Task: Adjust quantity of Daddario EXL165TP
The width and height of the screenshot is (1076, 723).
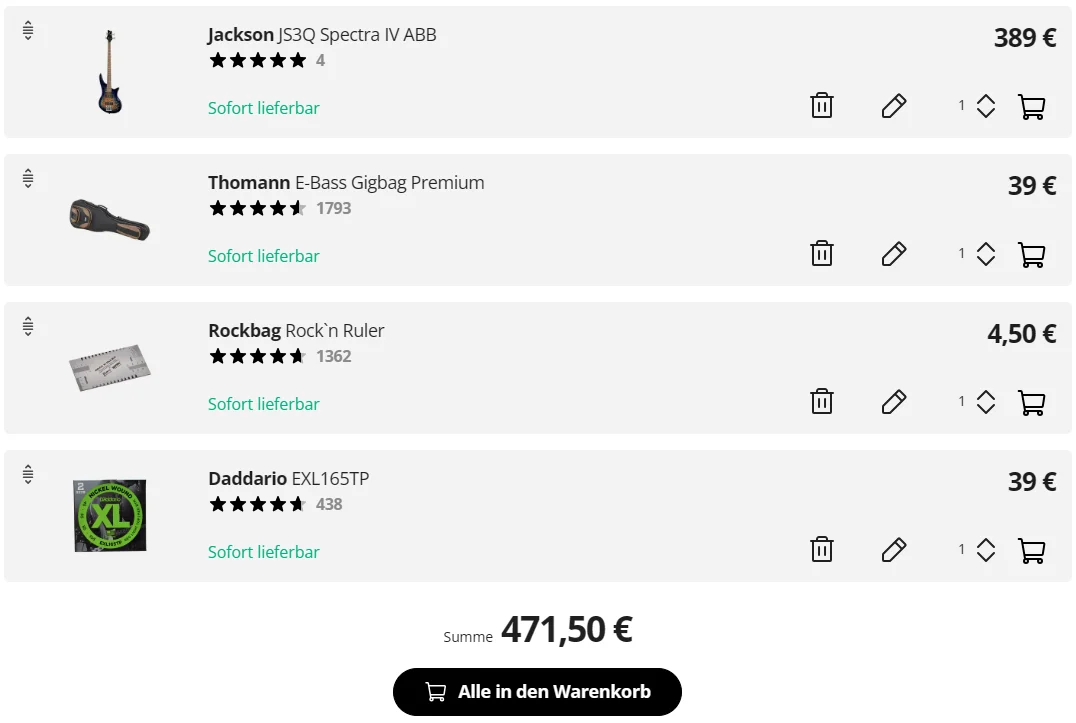Action: (x=985, y=550)
